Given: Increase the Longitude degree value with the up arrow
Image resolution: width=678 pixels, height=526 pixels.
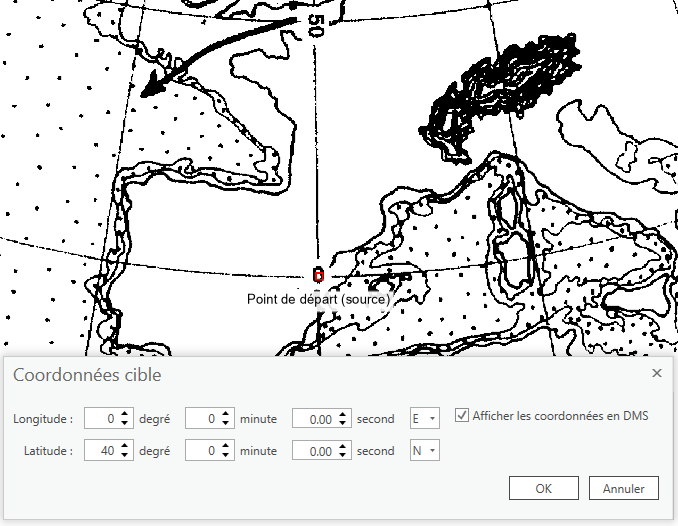Looking at the screenshot, I should coord(124,415).
